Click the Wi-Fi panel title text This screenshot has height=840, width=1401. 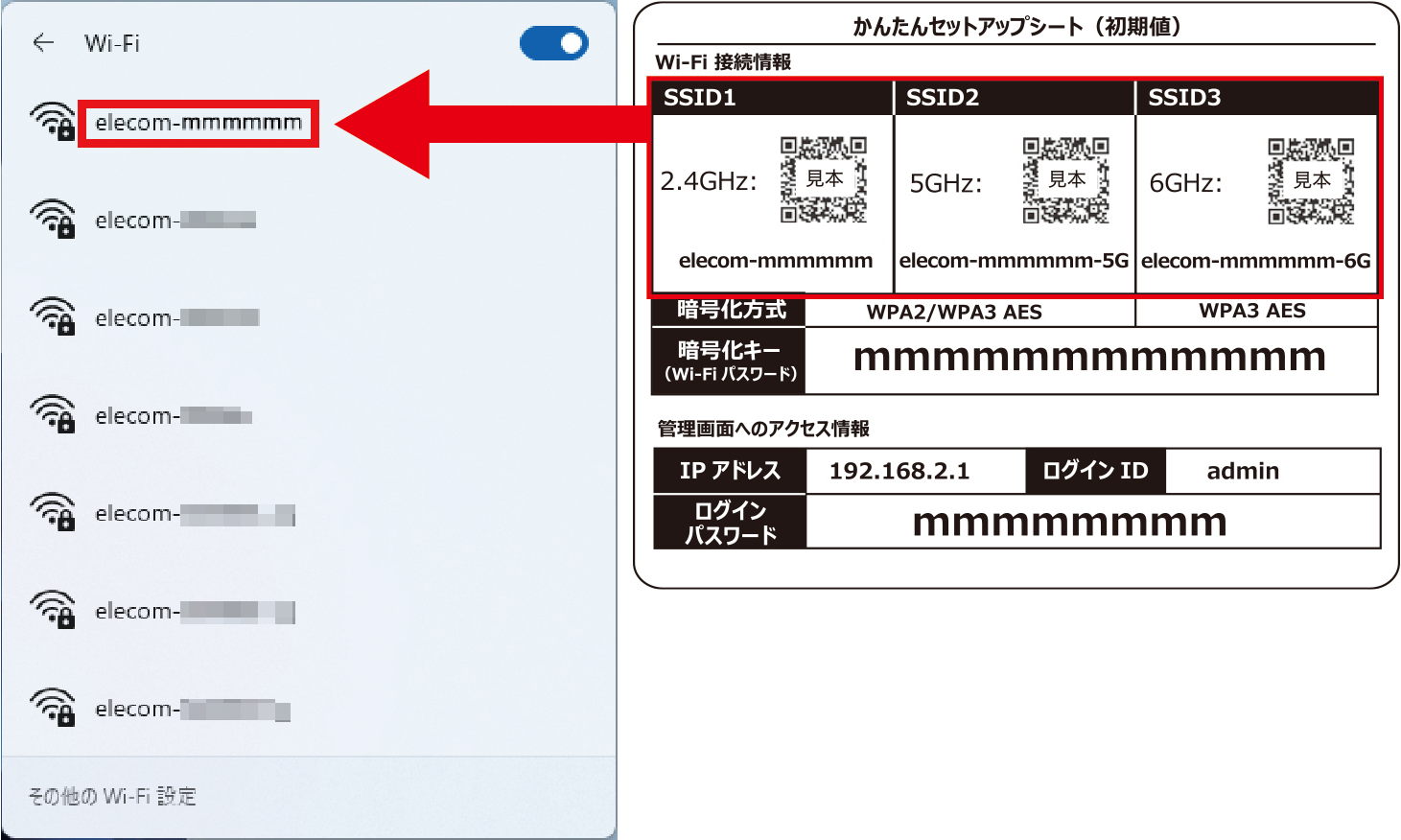click(112, 43)
